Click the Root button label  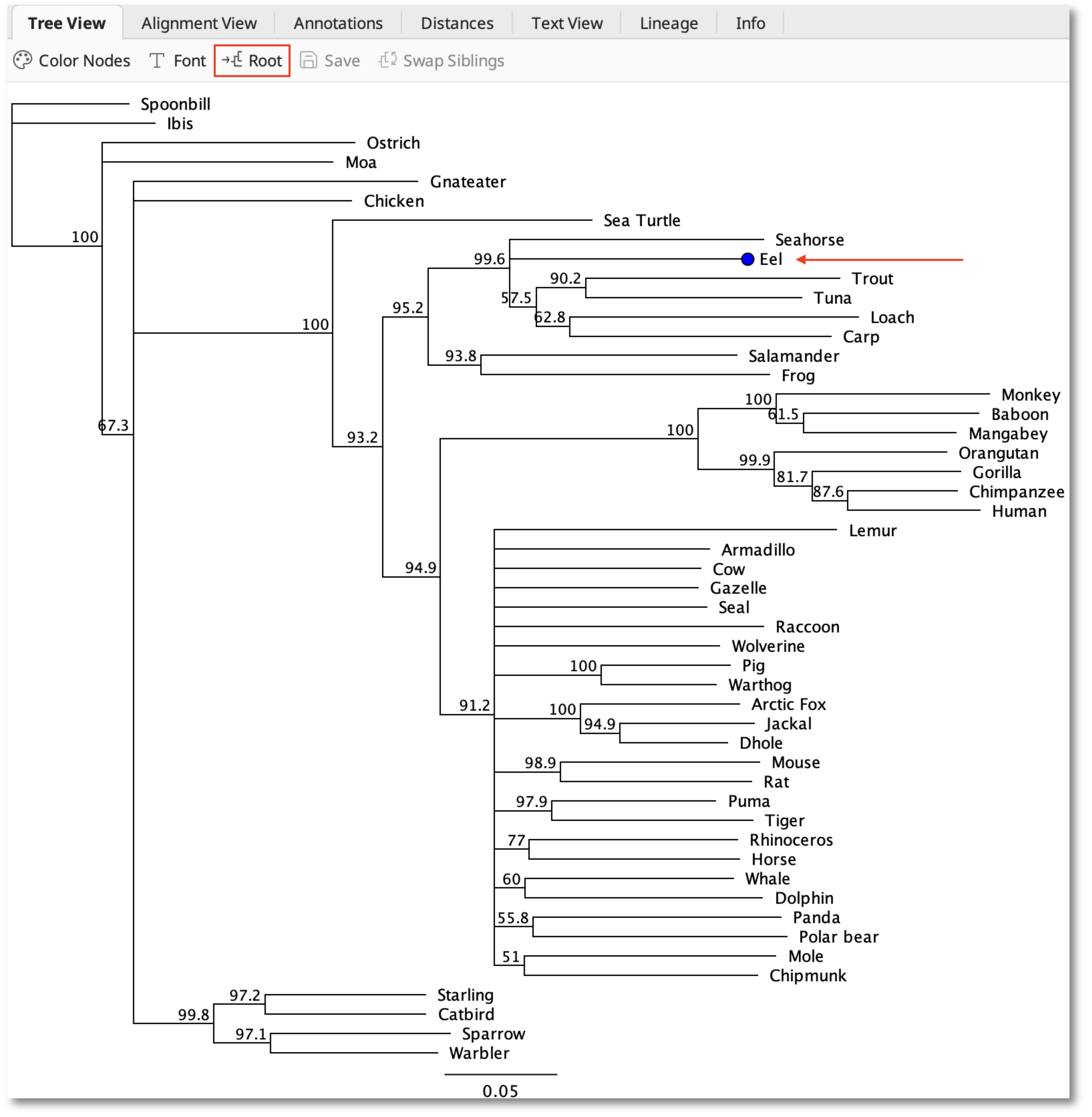point(266,61)
